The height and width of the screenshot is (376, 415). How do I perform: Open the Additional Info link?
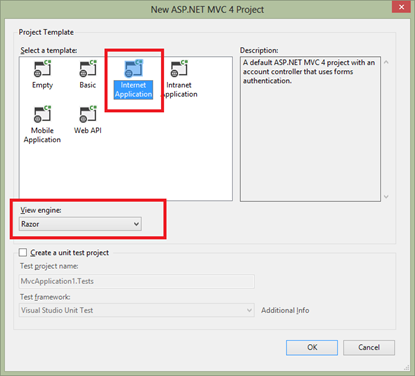click(x=285, y=310)
